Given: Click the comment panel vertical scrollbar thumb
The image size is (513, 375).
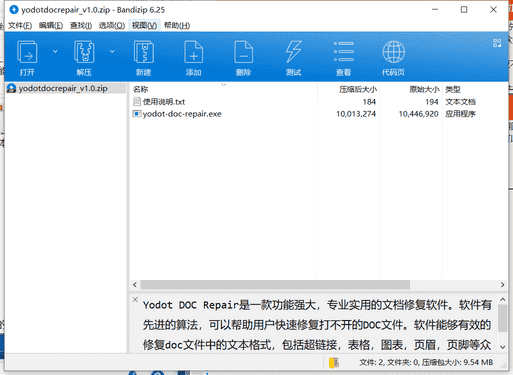Looking at the screenshot, I should click(x=503, y=318).
